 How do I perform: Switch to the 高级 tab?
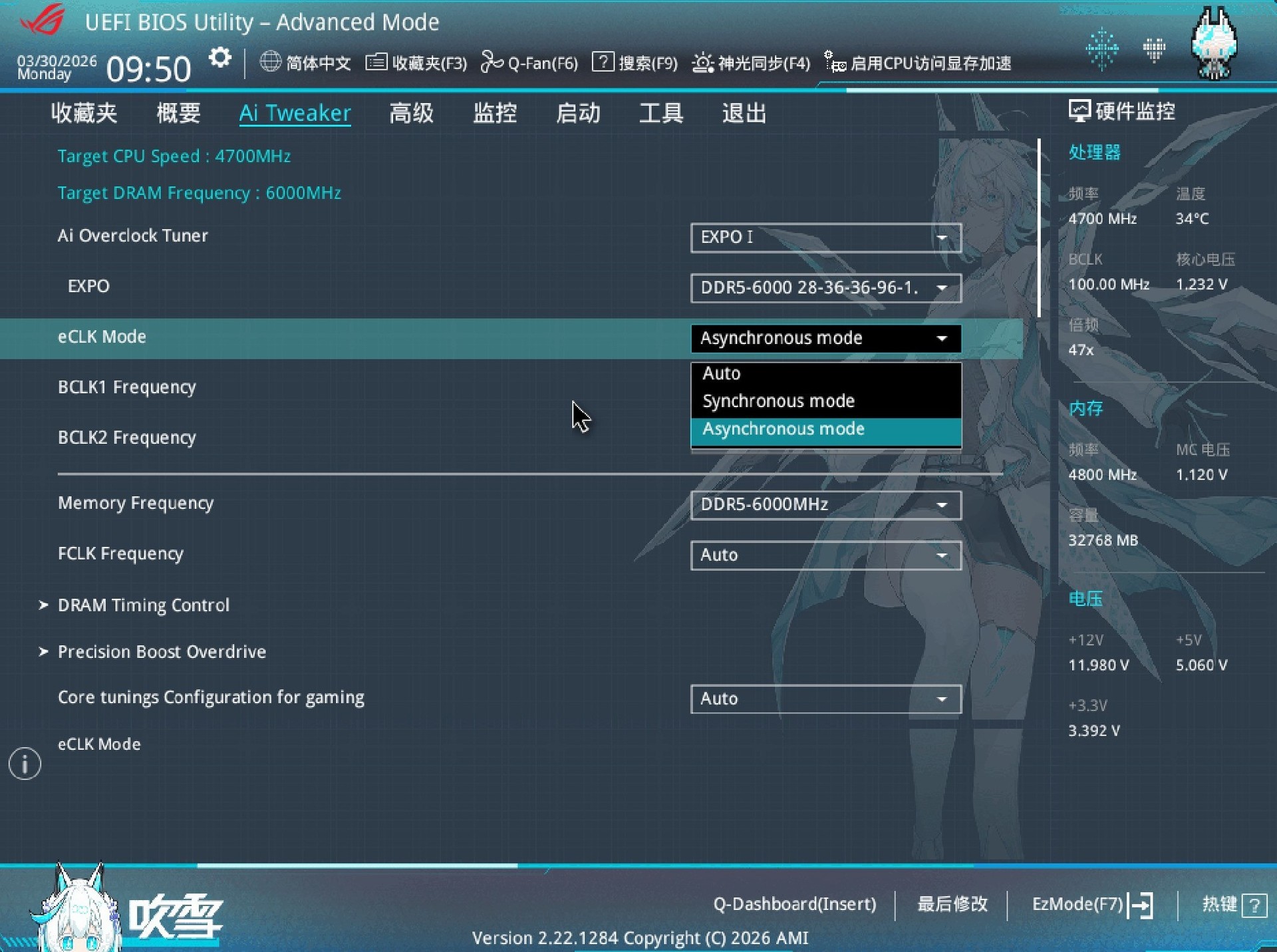[x=411, y=113]
